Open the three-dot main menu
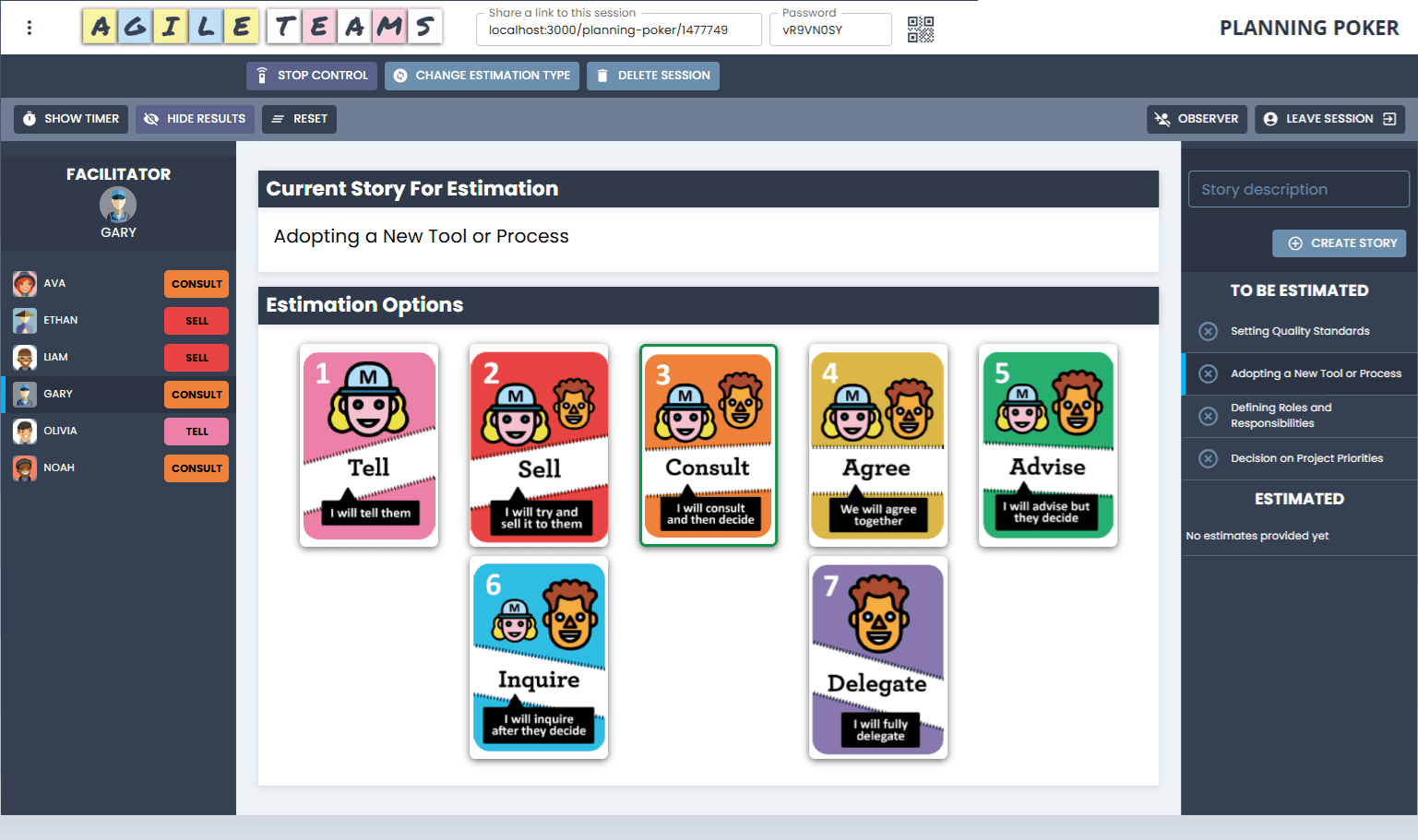Screen dimensions: 1418x840 pos(30,28)
